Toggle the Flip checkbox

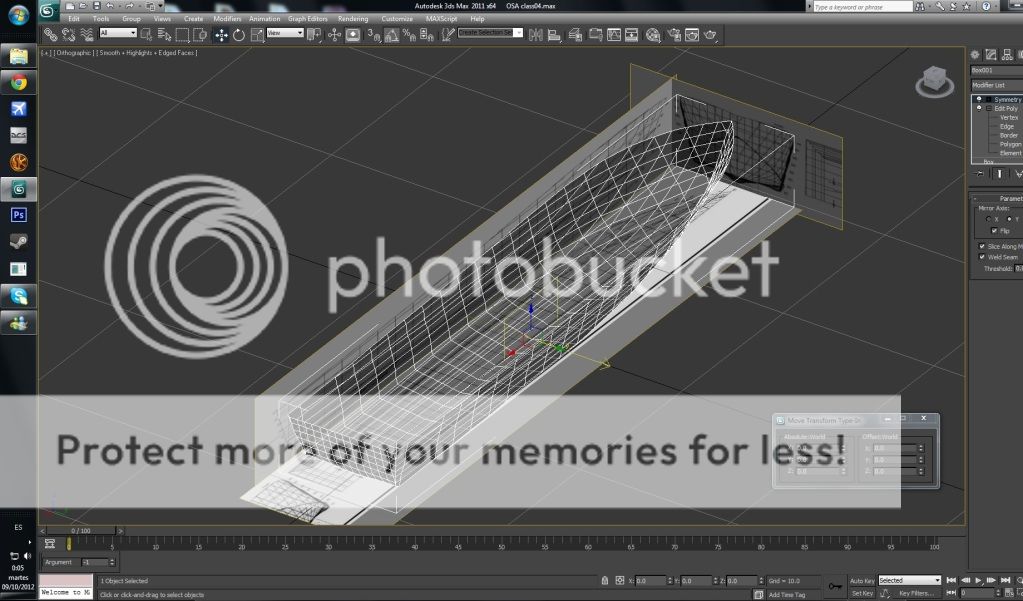(x=993, y=231)
